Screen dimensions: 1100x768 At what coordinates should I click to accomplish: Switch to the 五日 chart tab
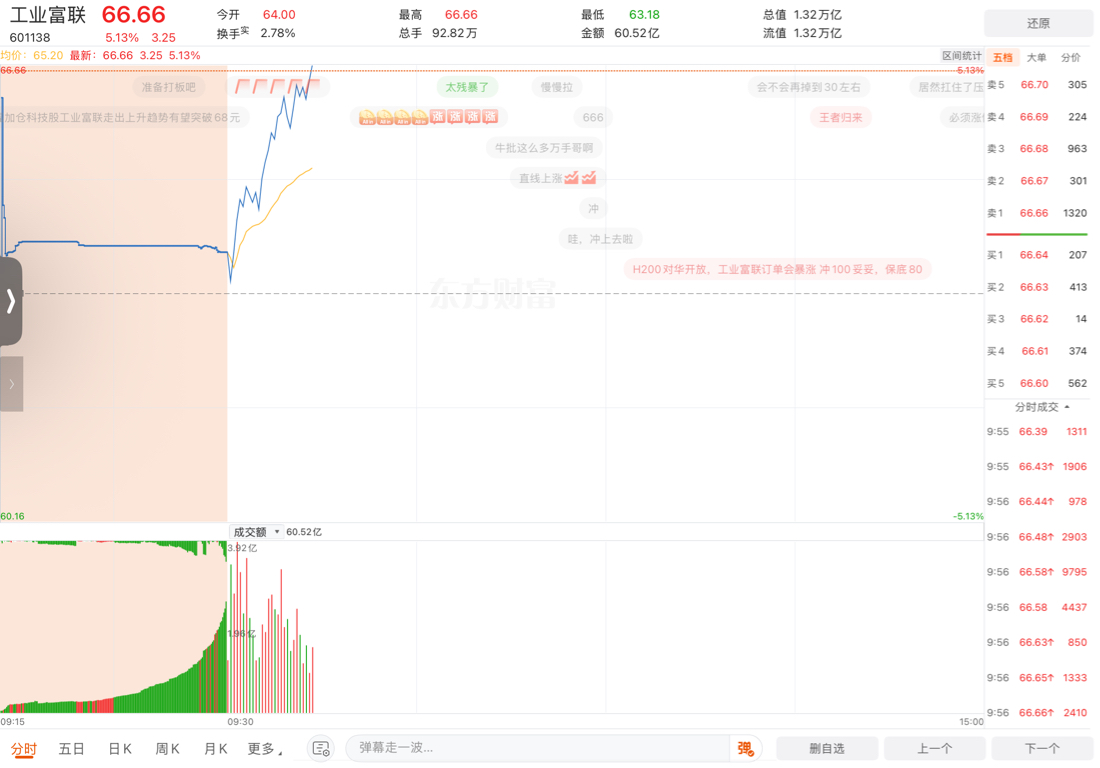click(71, 749)
